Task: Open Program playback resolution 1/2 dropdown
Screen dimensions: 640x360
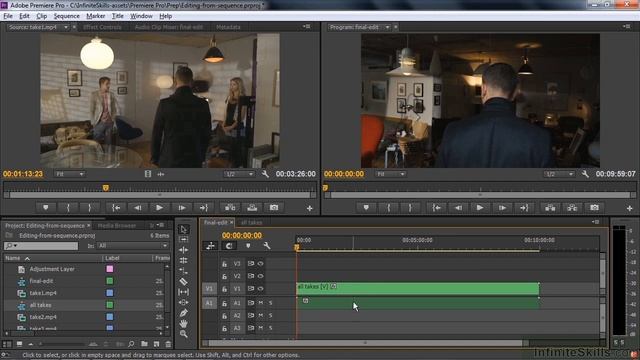Action: [559, 174]
